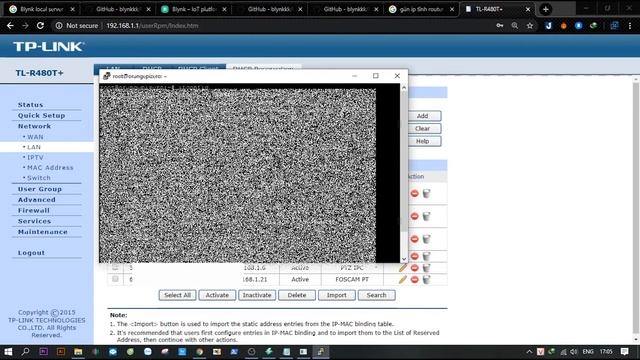This screenshot has height=360, width=640.
Task: Click the TP-LINK logo in header
Action: [x=49, y=47]
